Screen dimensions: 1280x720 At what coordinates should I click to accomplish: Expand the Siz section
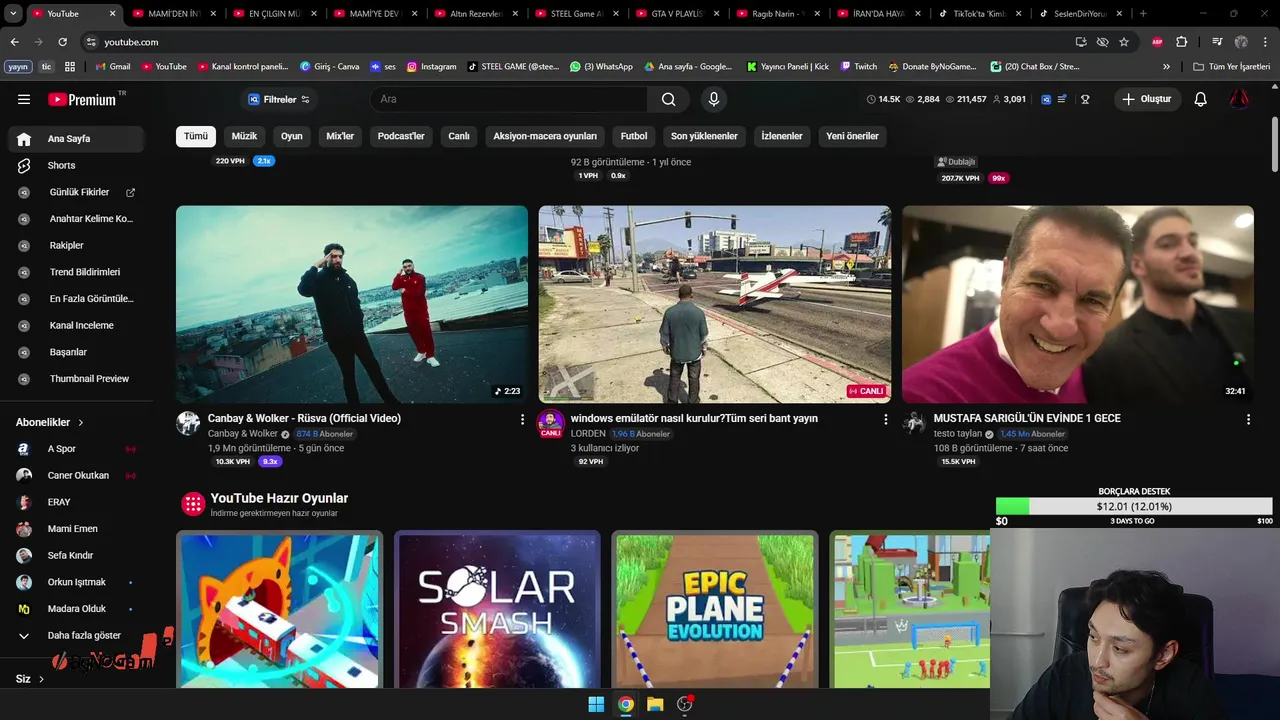(x=30, y=679)
